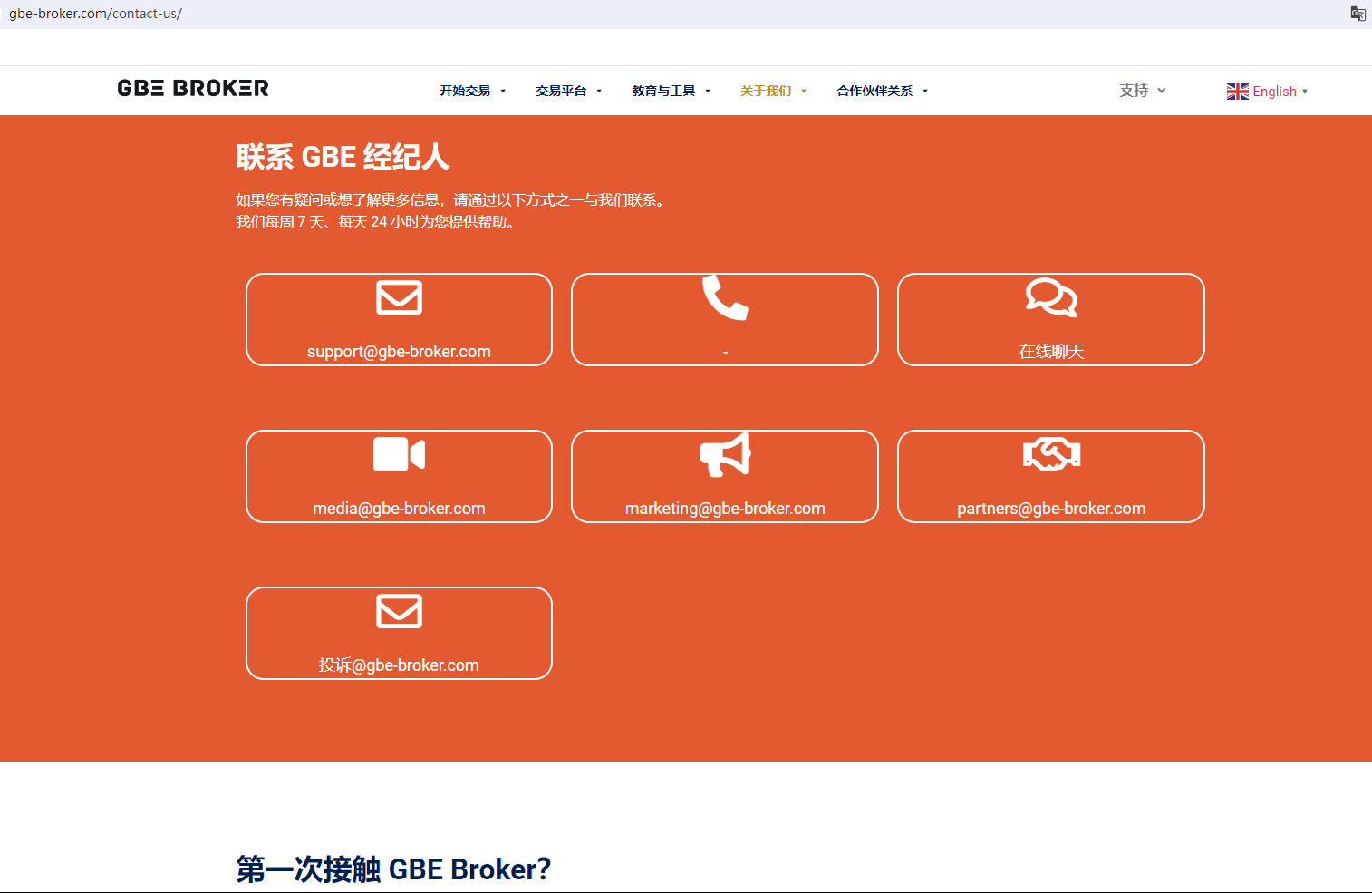The width and height of the screenshot is (1372, 893).
Task: Click the browser translate page icon
Action: (1358, 14)
